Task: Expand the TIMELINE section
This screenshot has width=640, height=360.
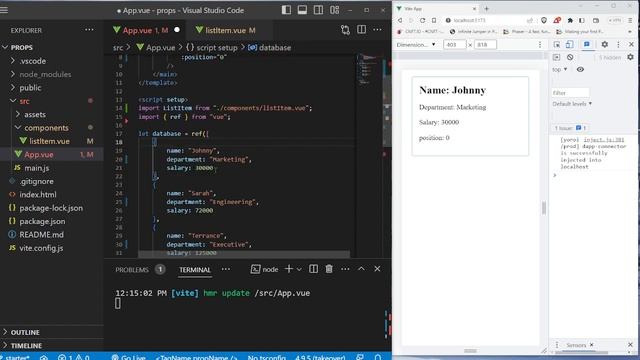Action: point(52,346)
